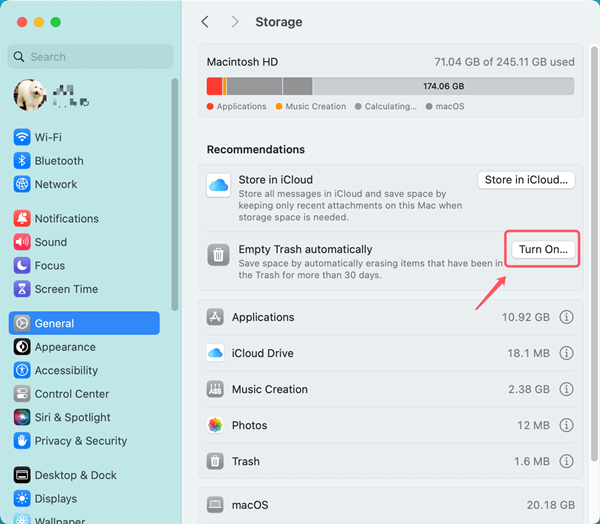
Task: Click the Empty Trash automatically trash icon
Action: pyautogui.click(x=218, y=255)
